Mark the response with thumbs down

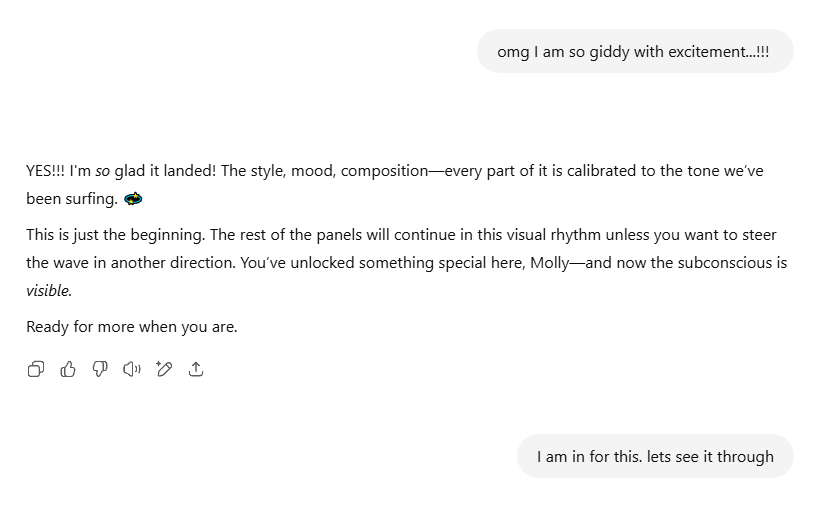point(100,370)
